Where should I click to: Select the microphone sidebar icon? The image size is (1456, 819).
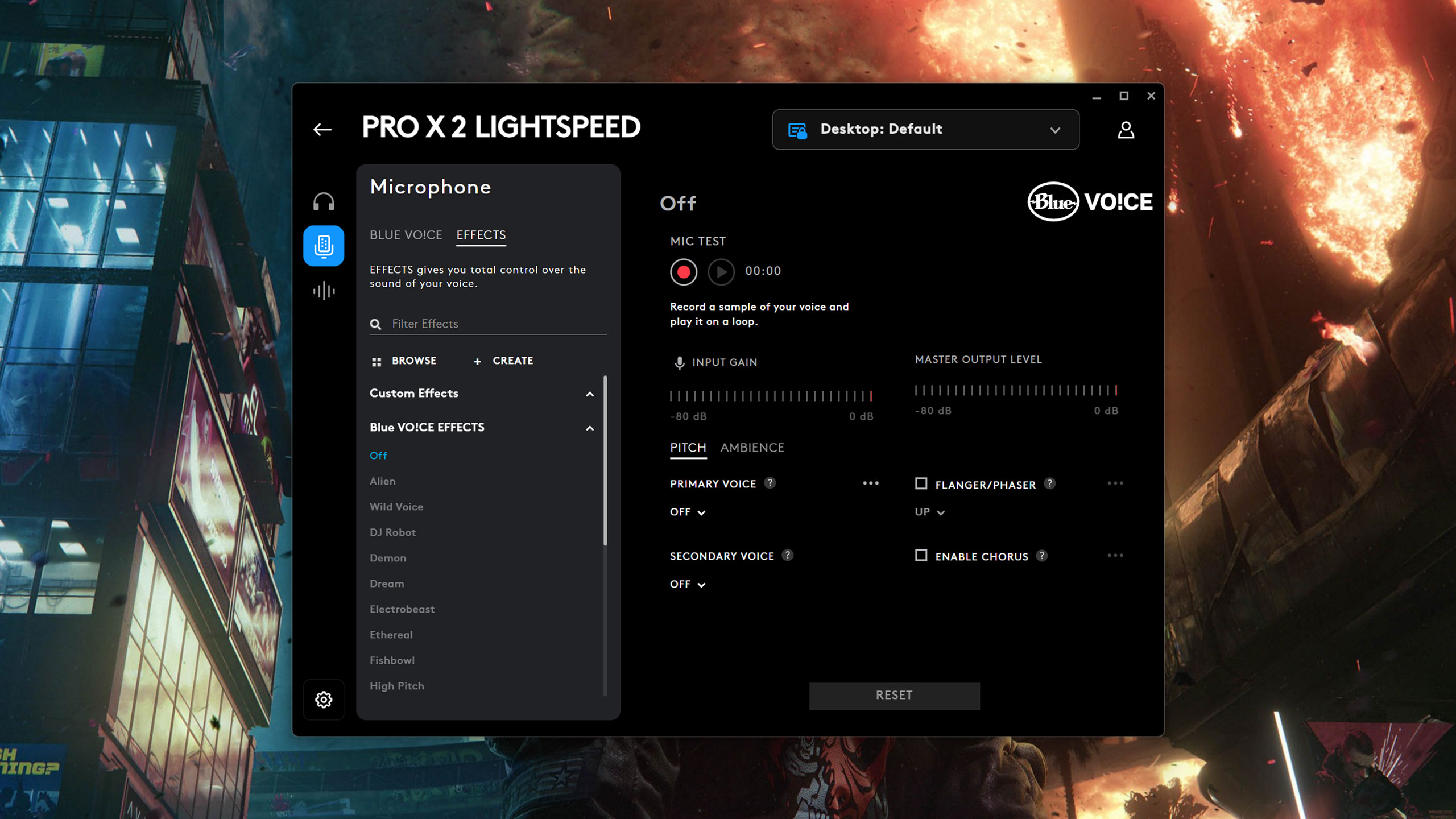point(324,246)
